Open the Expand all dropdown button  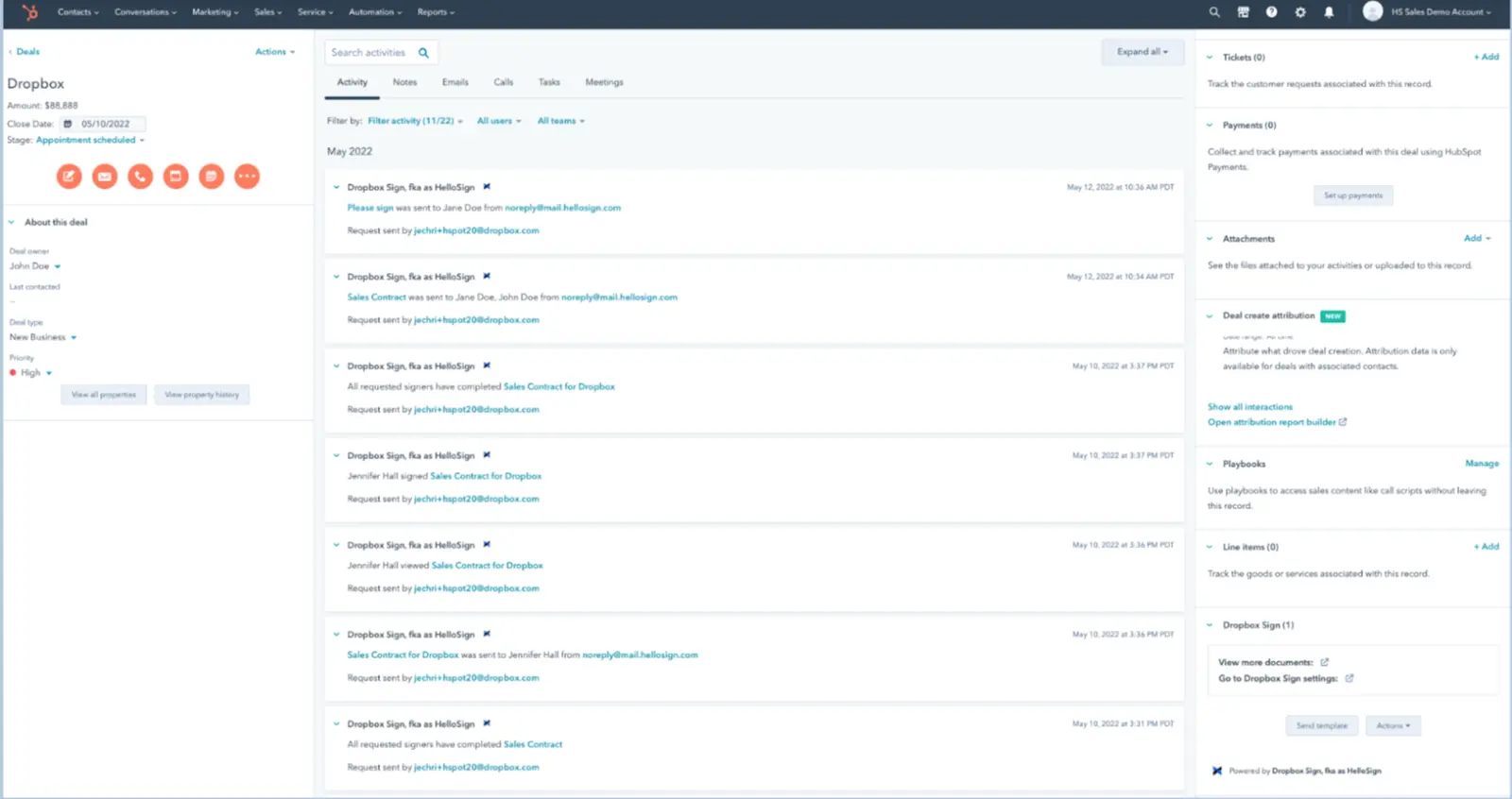(x=1143, y=52)
